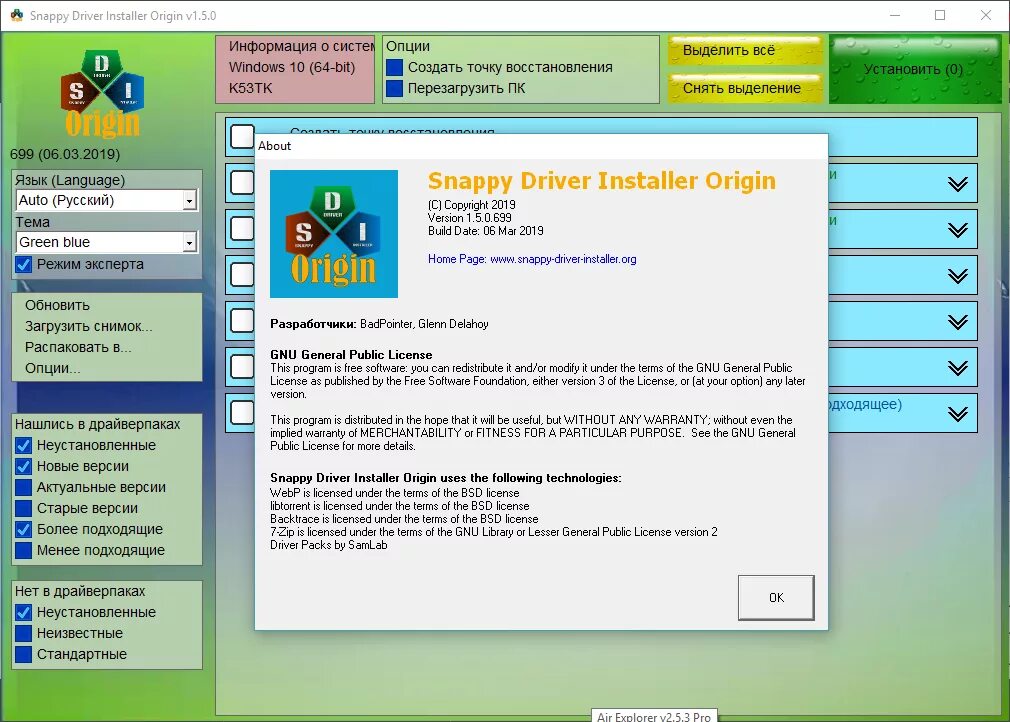Screen dimensions: 1010x722
Task: Click the Снять выделение button
Action: point(744,88)
